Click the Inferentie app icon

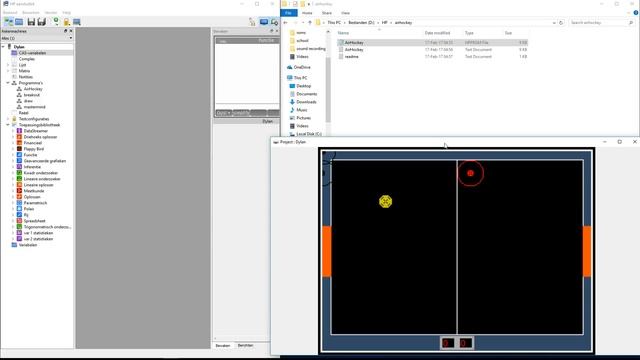coord(19,167)
